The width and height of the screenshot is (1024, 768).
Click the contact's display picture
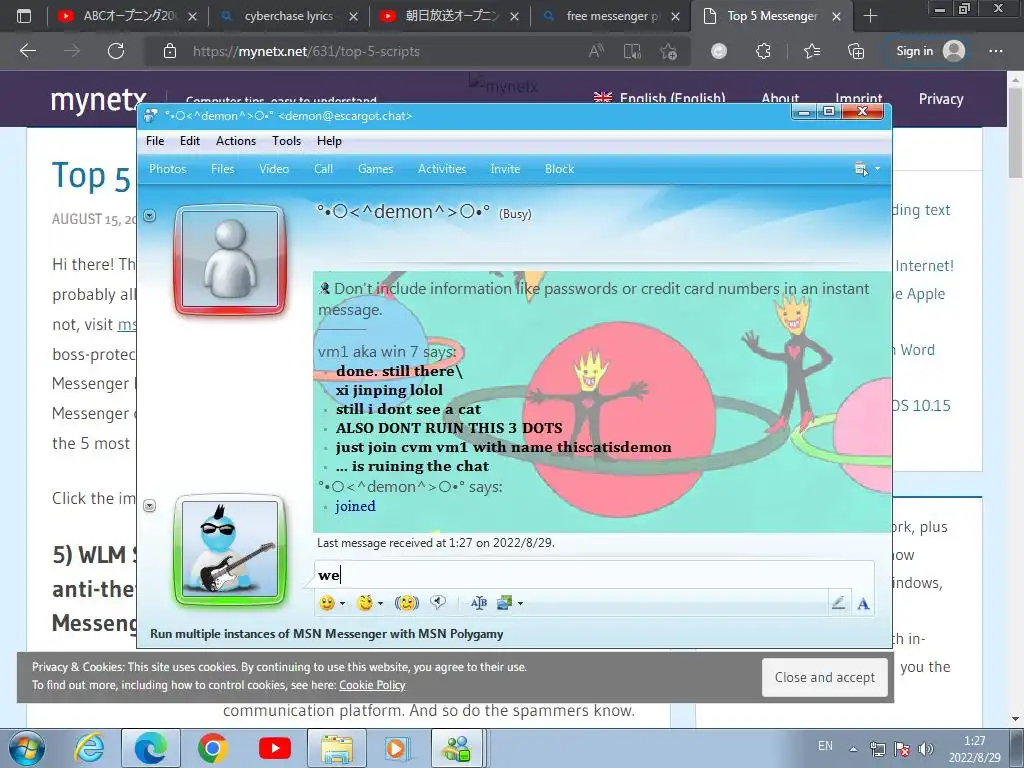[x=230, y=259]
